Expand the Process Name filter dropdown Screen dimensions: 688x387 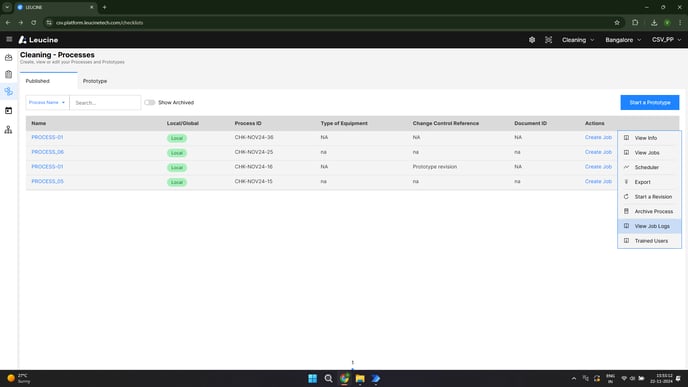(x=47, y=103)
